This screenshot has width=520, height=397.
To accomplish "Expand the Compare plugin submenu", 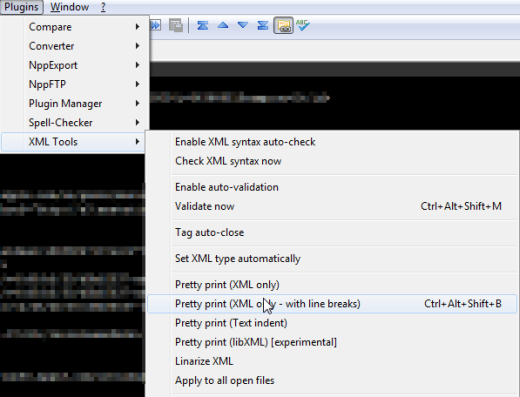I will (74, 27).
